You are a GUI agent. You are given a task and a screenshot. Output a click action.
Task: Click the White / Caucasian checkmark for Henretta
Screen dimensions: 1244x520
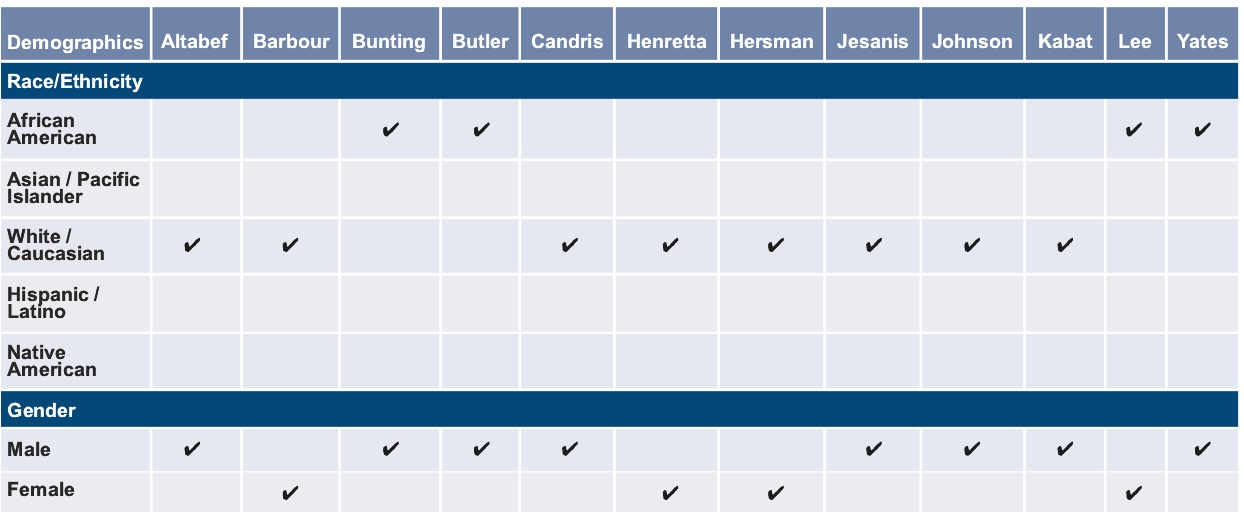tap(670, 246)
